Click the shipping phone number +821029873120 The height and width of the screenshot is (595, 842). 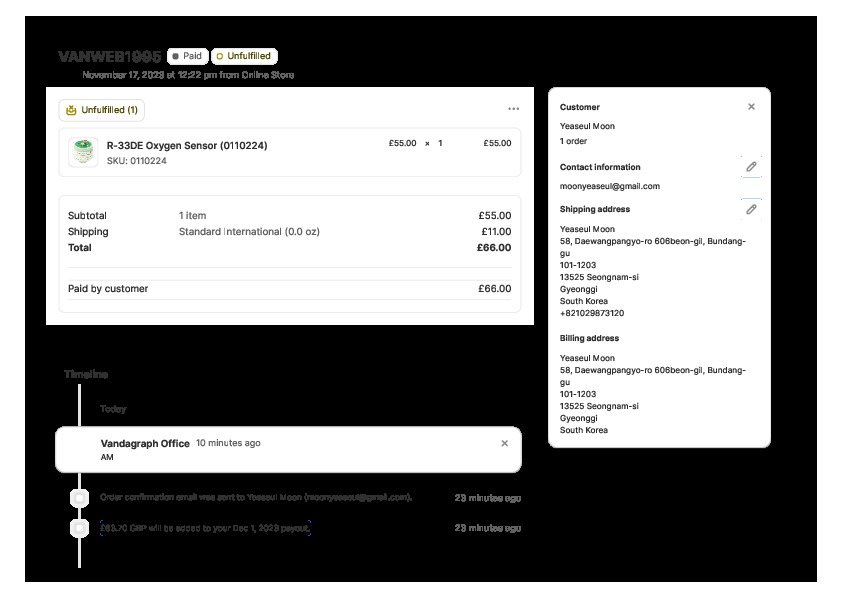(591, 313)
